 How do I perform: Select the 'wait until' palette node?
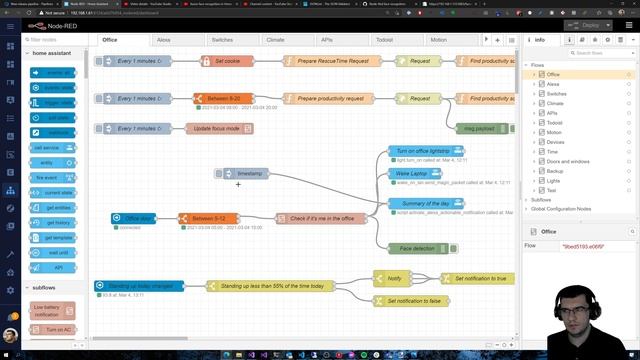(53, 253)
